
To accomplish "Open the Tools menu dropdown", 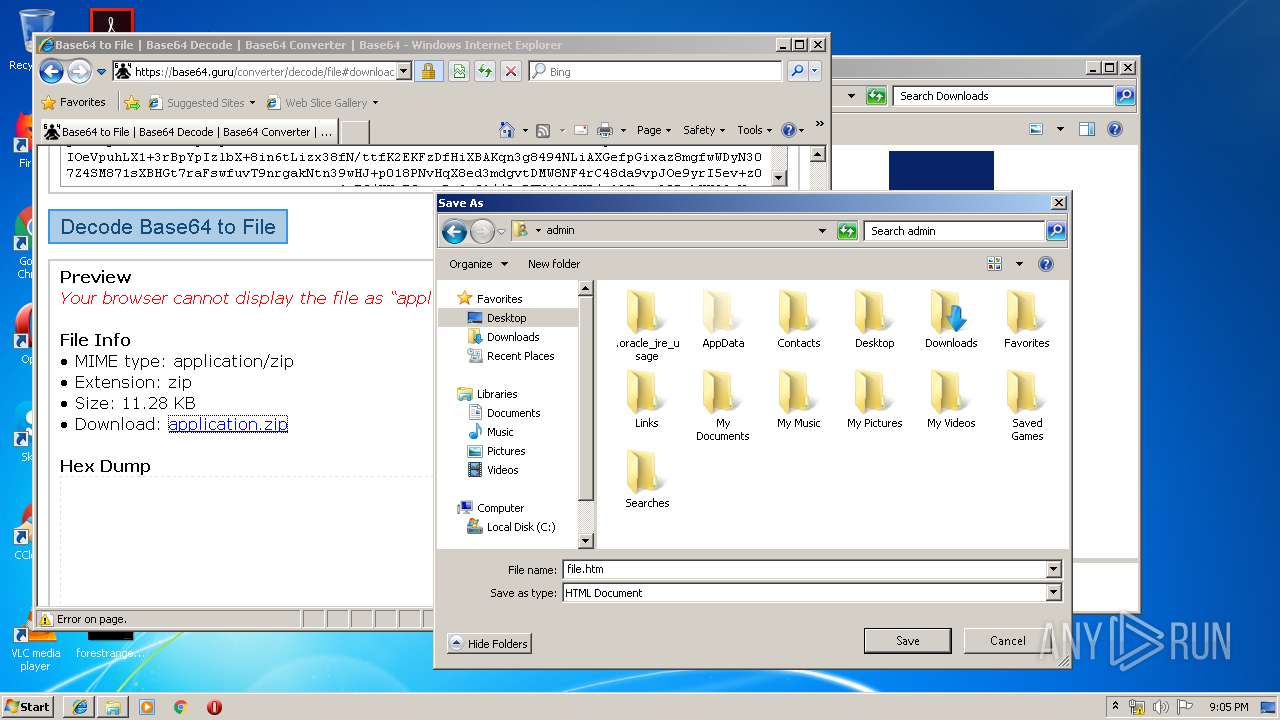I will (x=756, y=130).
